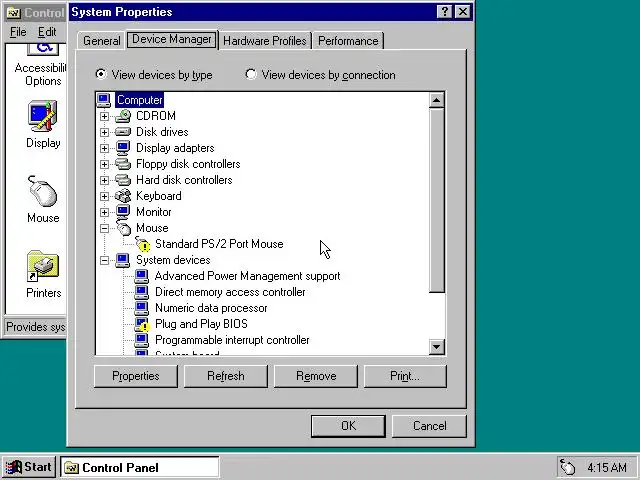Click the Programmable interrupt controller icon
640x480 pixels.
pyautogui.click(x=142, y=340)
